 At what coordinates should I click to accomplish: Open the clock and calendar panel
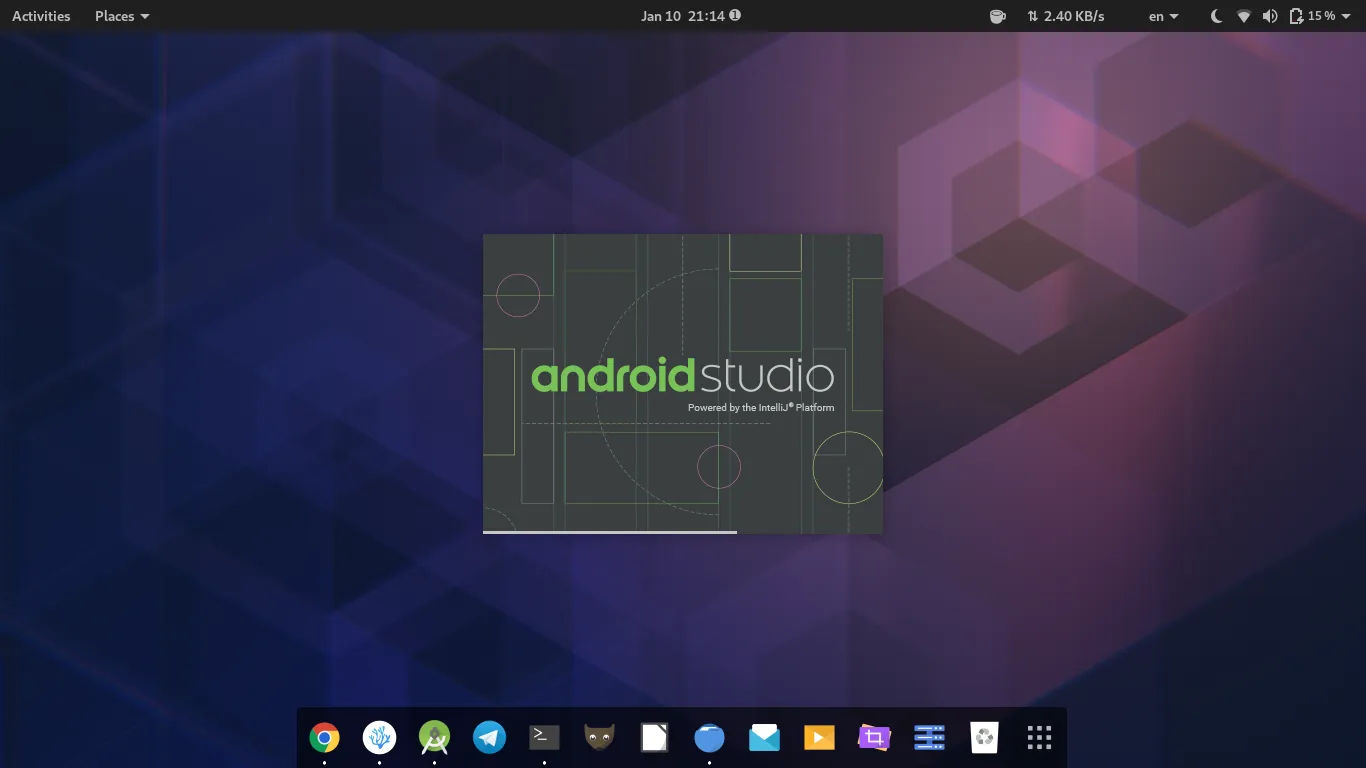pos(691,16)
